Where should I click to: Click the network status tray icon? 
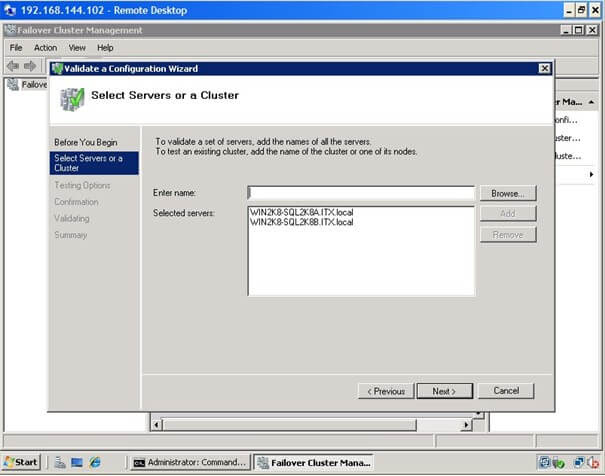578,462
